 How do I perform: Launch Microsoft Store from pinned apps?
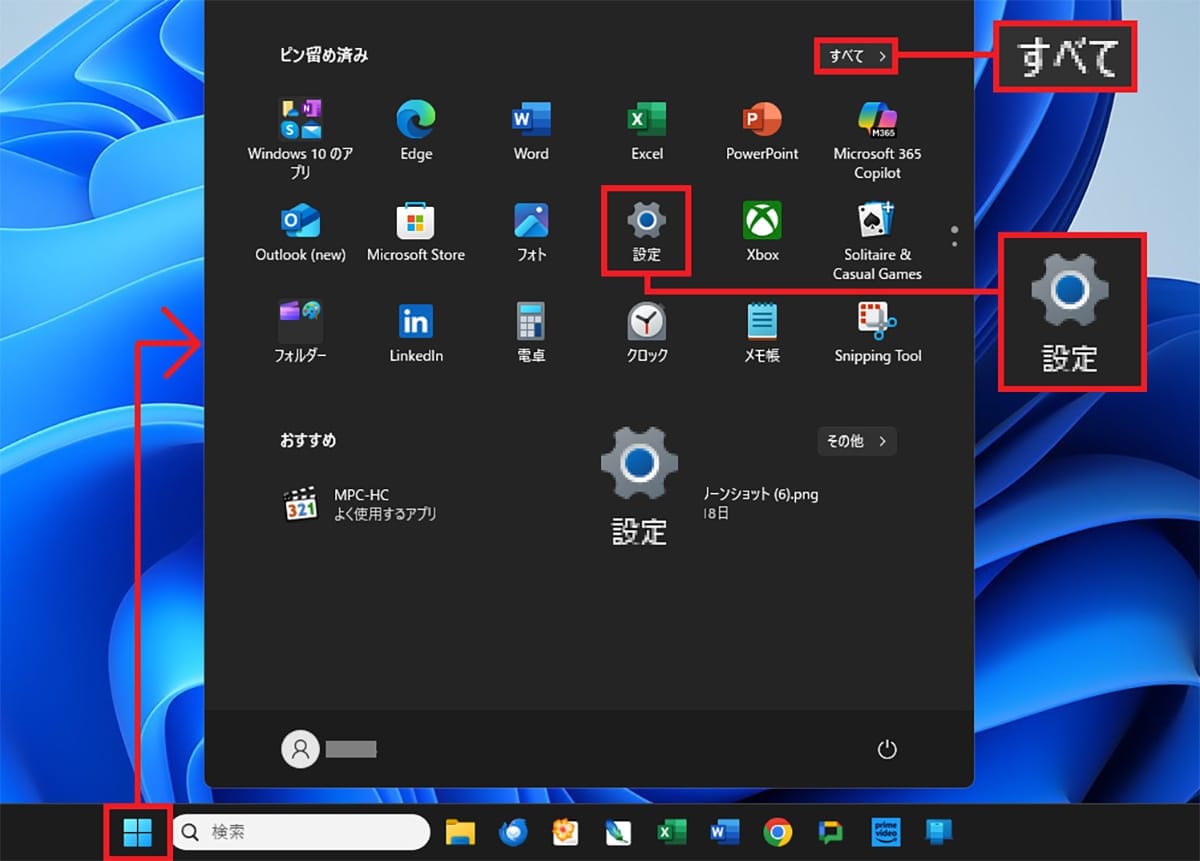pyautogui.click(x=416, y=232)
